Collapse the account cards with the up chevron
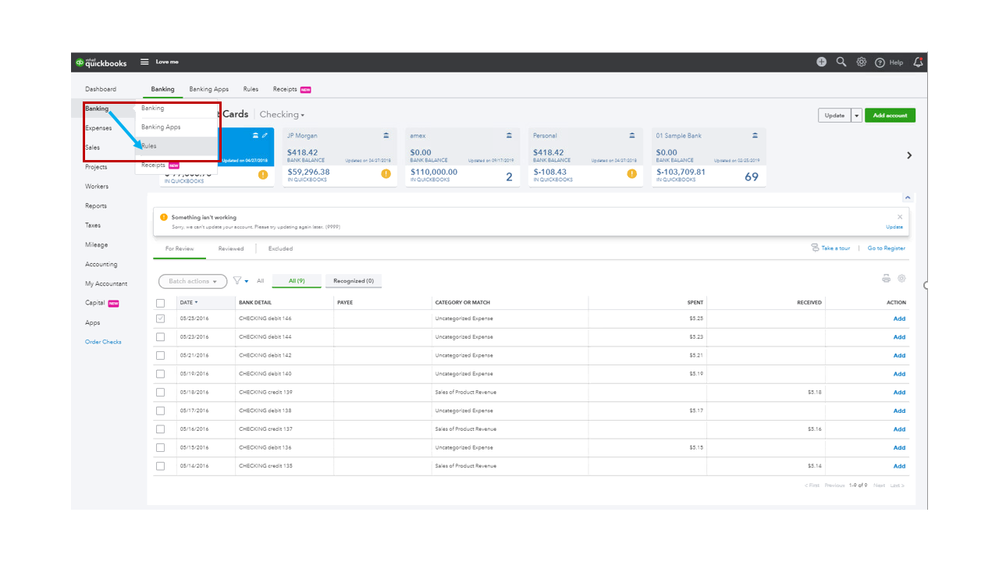The image size is (999, 562). [907, 198]
